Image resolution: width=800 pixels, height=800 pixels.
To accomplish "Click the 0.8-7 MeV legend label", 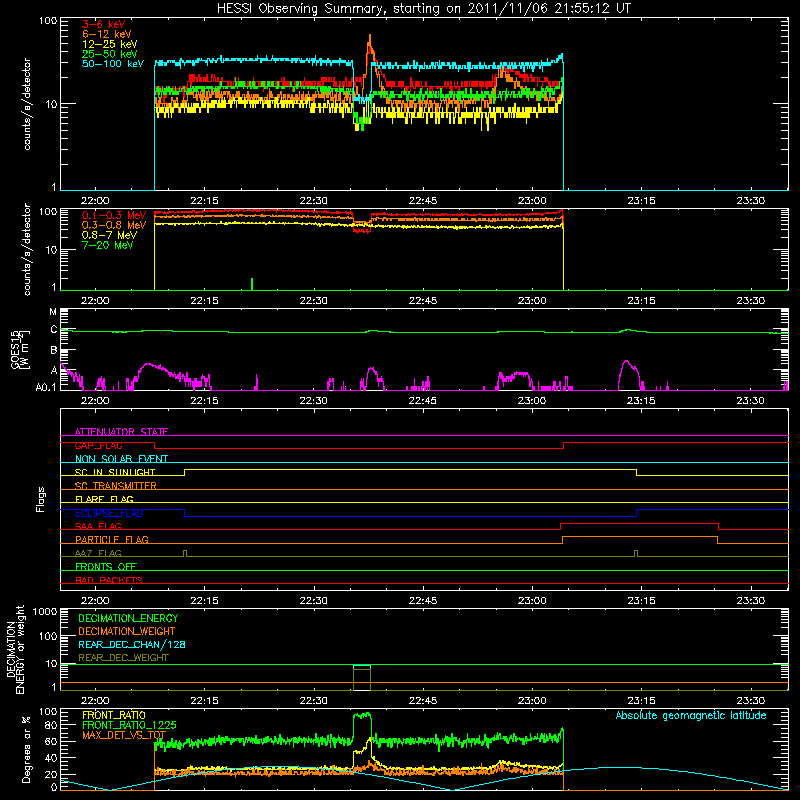I will [x=109, y=235].
